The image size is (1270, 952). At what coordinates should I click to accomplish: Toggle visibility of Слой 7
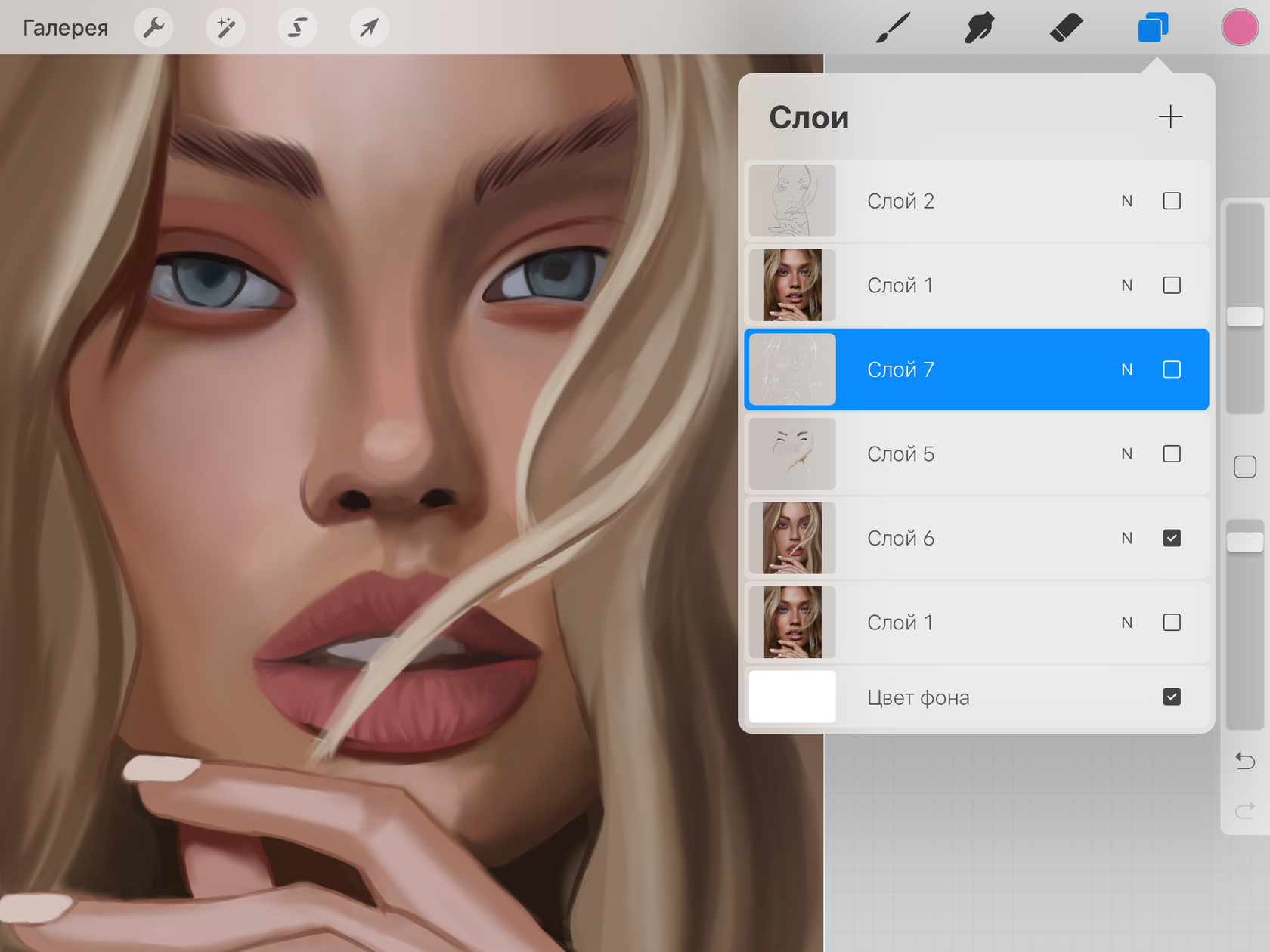(x=1172, y=369)
